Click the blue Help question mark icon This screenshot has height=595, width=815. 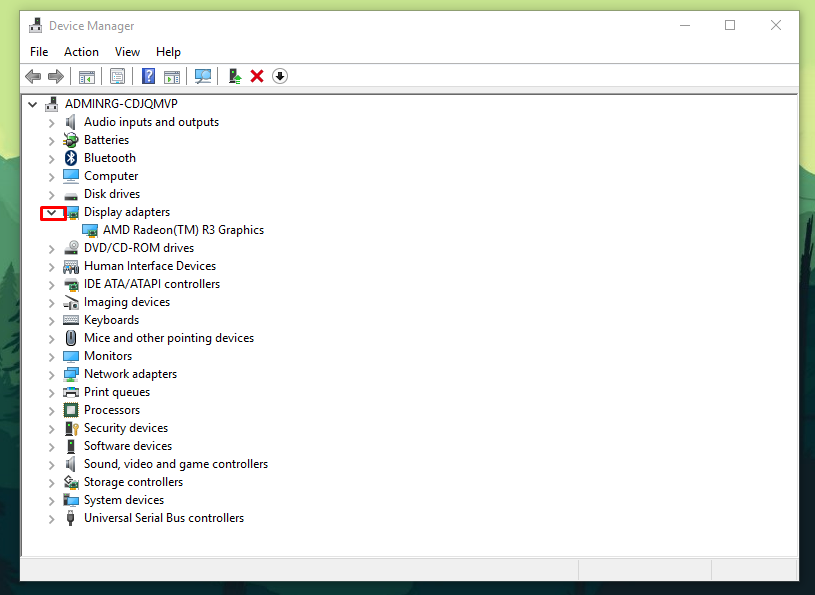[148, 76]
